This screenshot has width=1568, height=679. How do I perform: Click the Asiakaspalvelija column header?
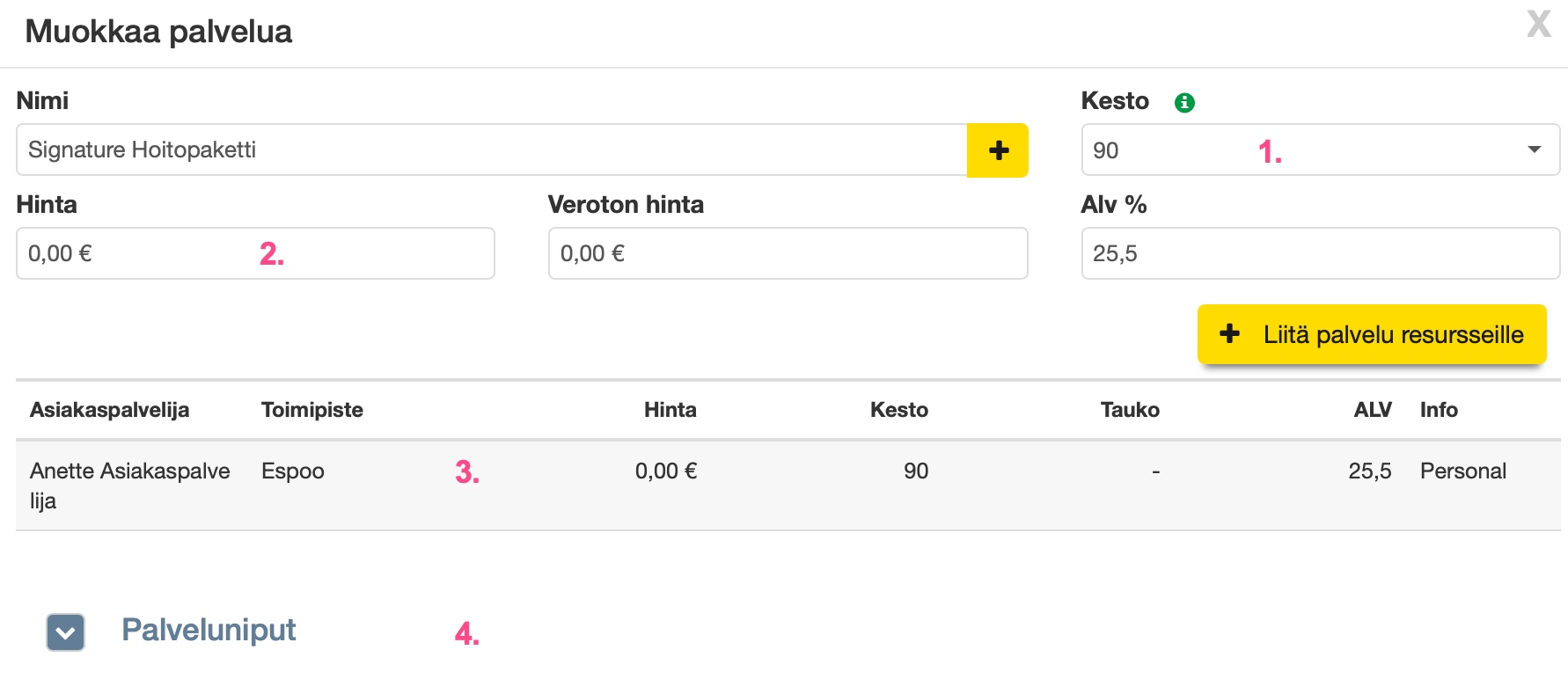coord(110,410)
